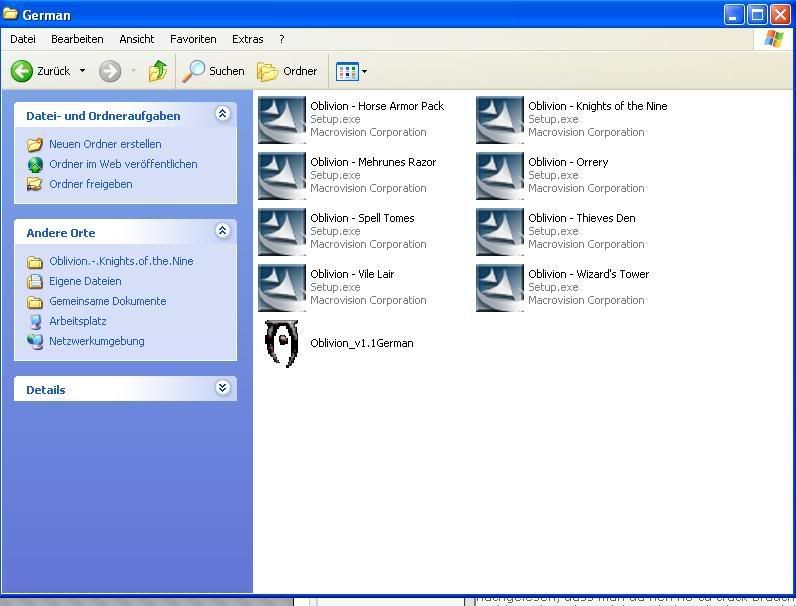Click the green Zurück back arrow
Image resolution: width=796 pixels, height=606 pixels.
[22, 71]
